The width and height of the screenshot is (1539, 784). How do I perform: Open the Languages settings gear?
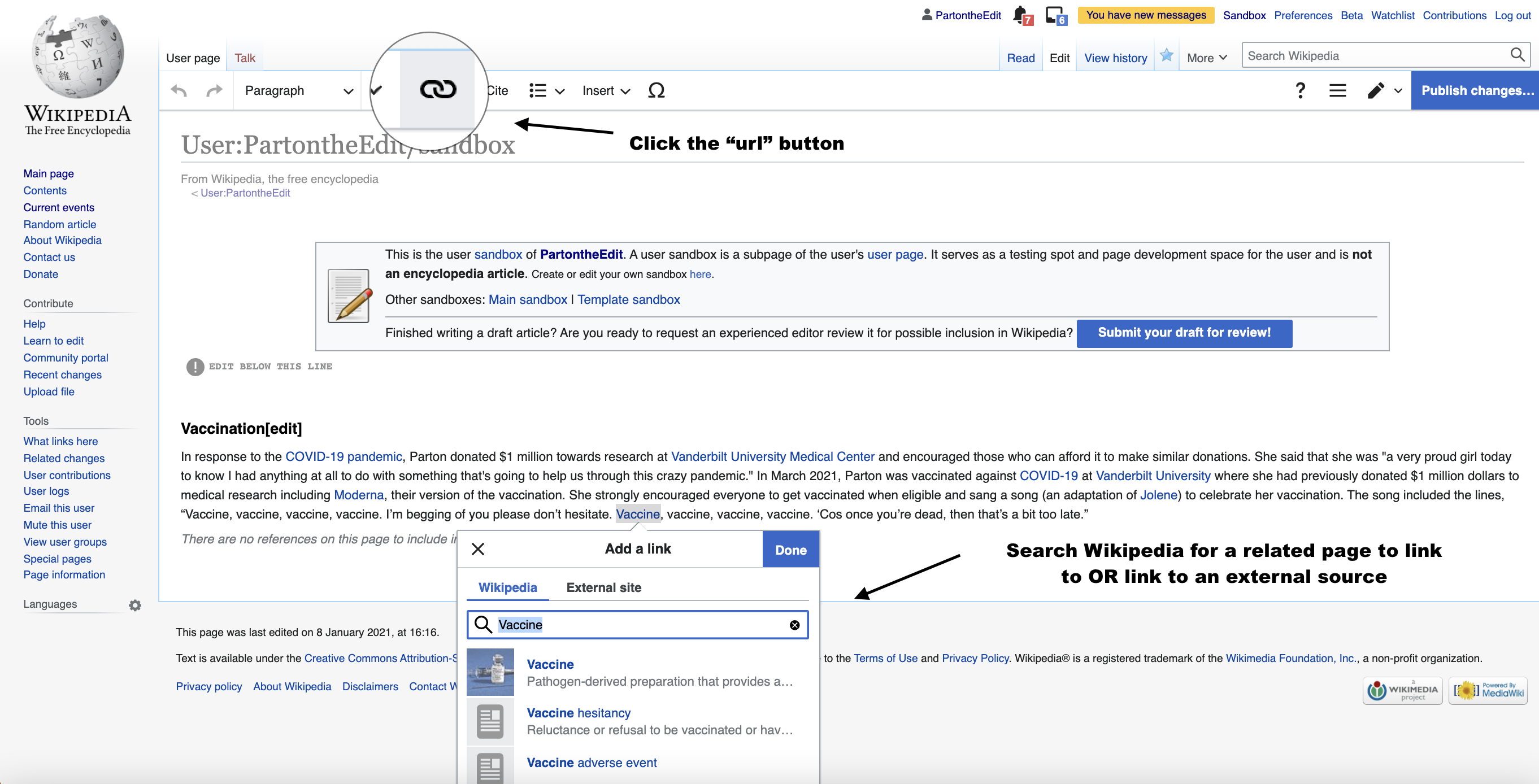(x=135, y=606)
